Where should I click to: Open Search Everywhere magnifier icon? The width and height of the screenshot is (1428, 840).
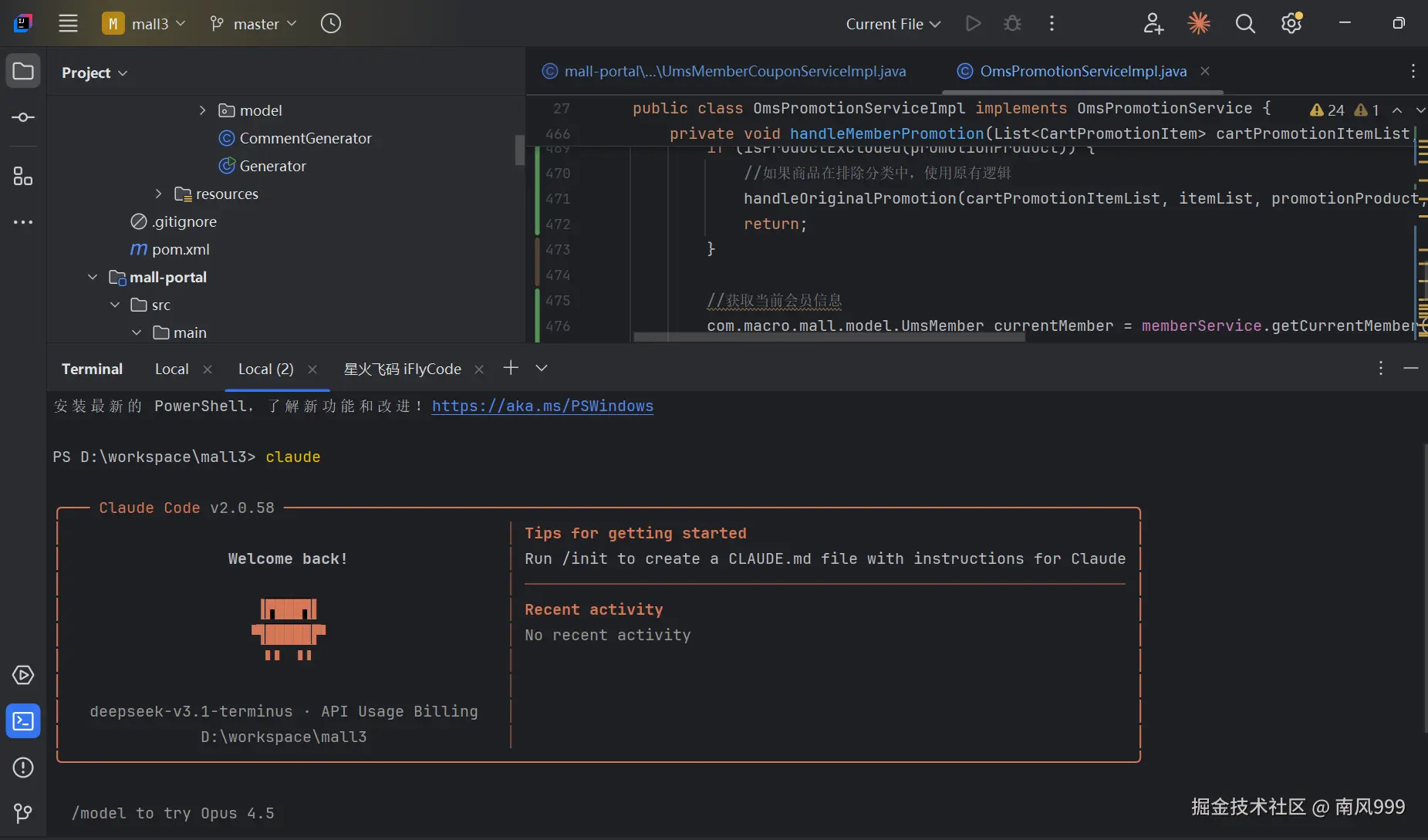[x=1245, y=24]
